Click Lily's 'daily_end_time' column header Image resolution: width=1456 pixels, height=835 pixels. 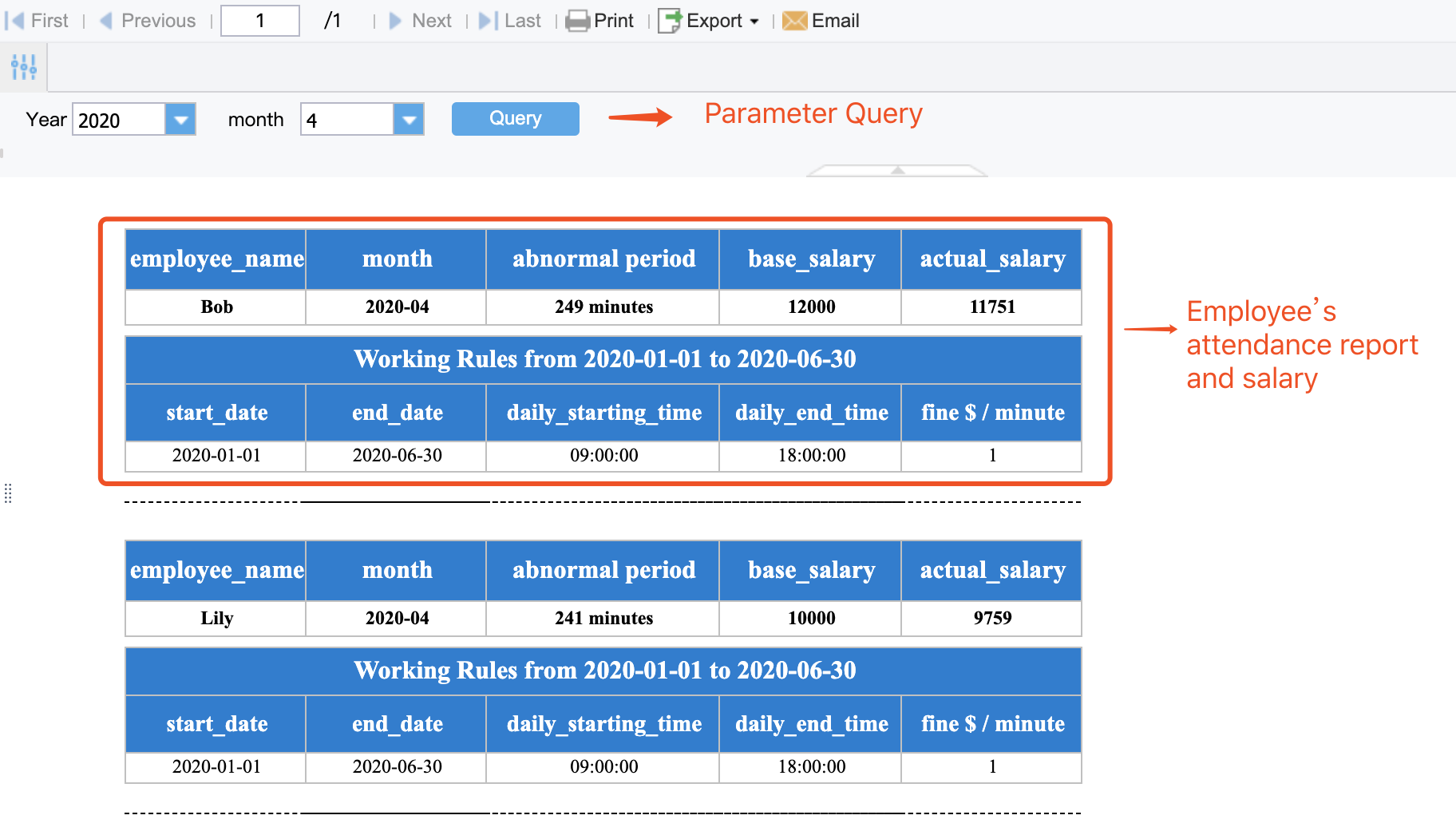[x=811, y=724]
